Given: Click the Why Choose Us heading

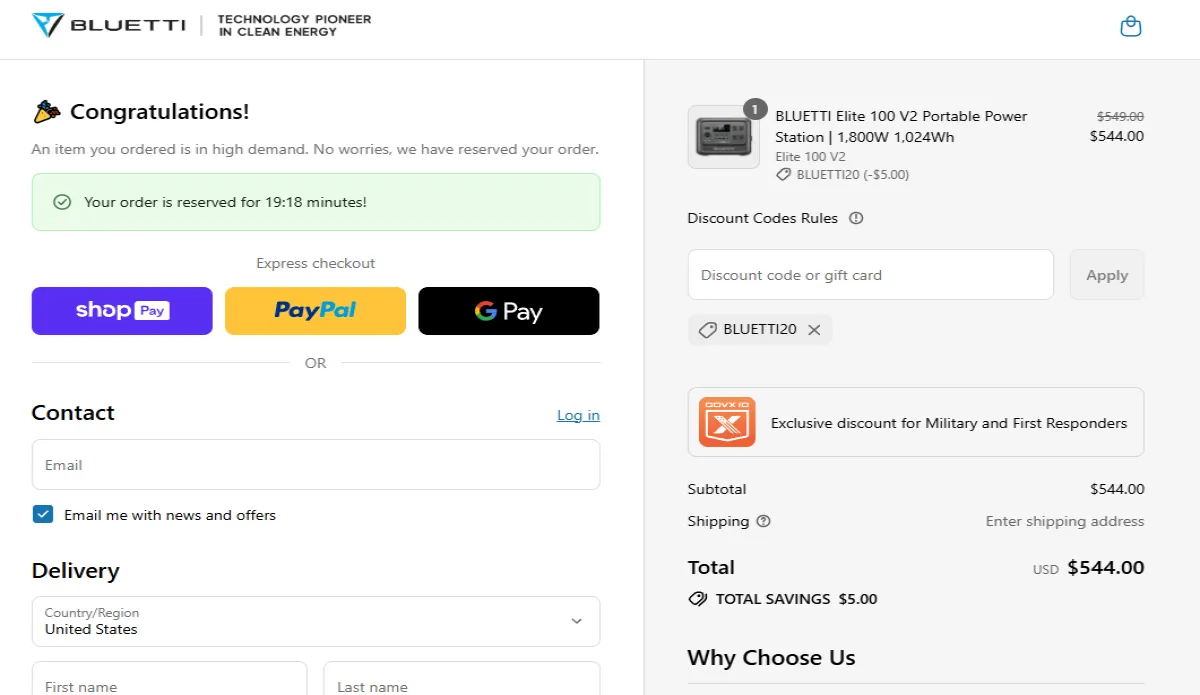Looking at the screenshot, I should click(770, 657).
